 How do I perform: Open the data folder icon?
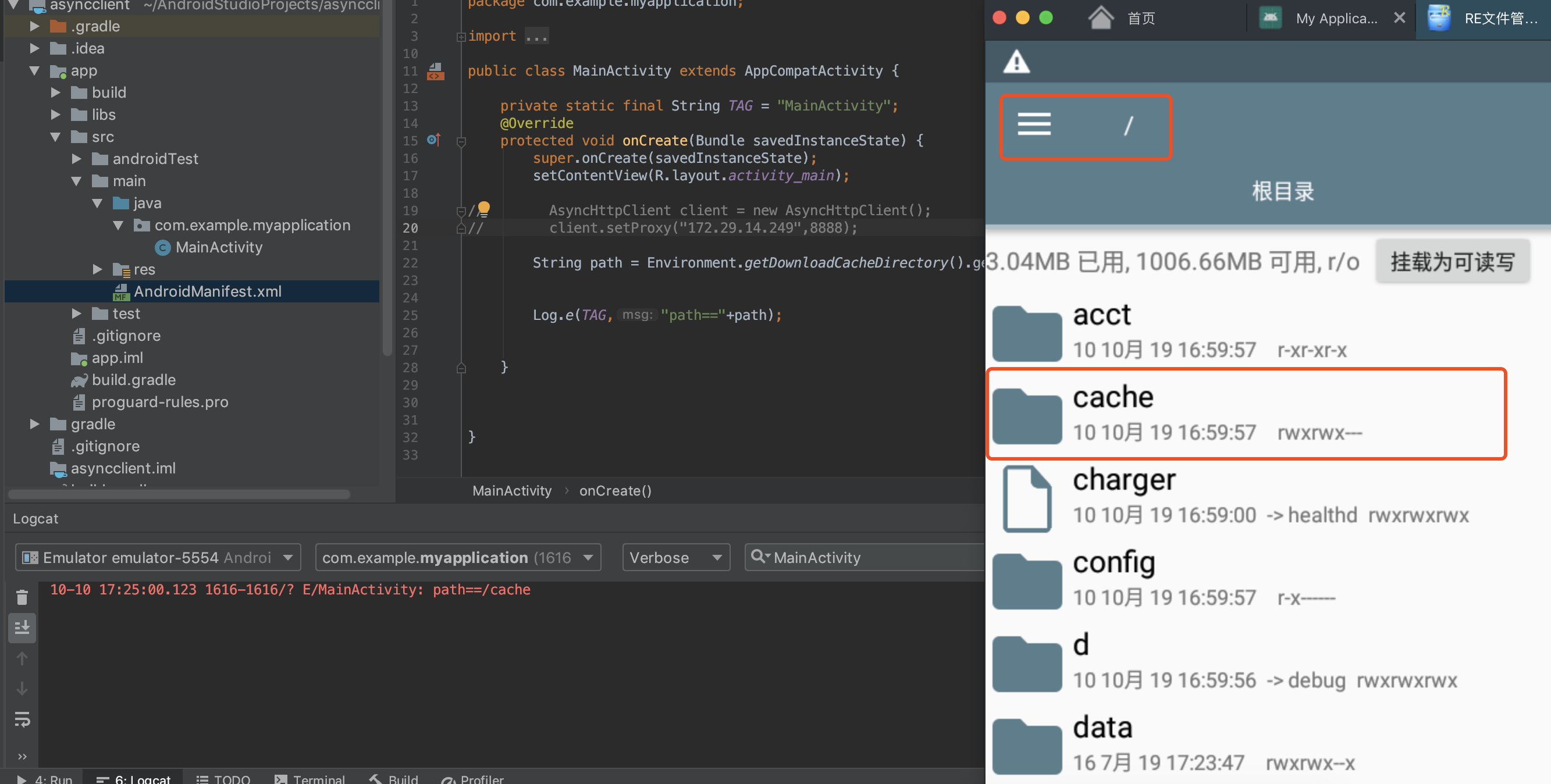coord(1027,746)
